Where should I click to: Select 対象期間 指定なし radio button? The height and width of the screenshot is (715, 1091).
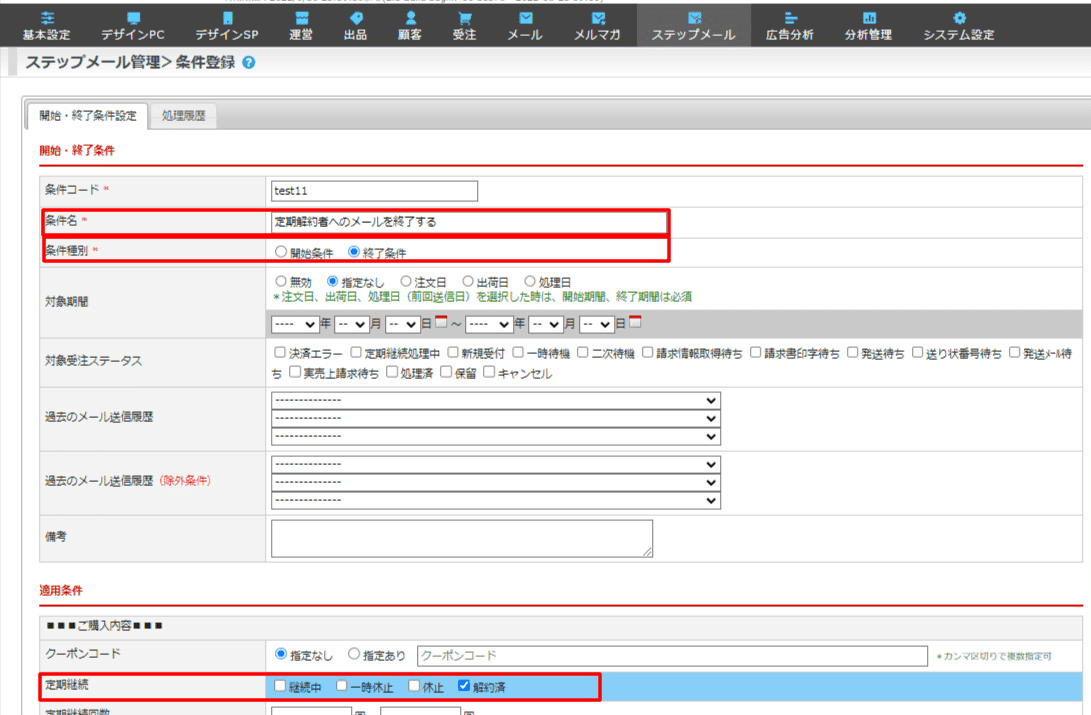(333, 281)
